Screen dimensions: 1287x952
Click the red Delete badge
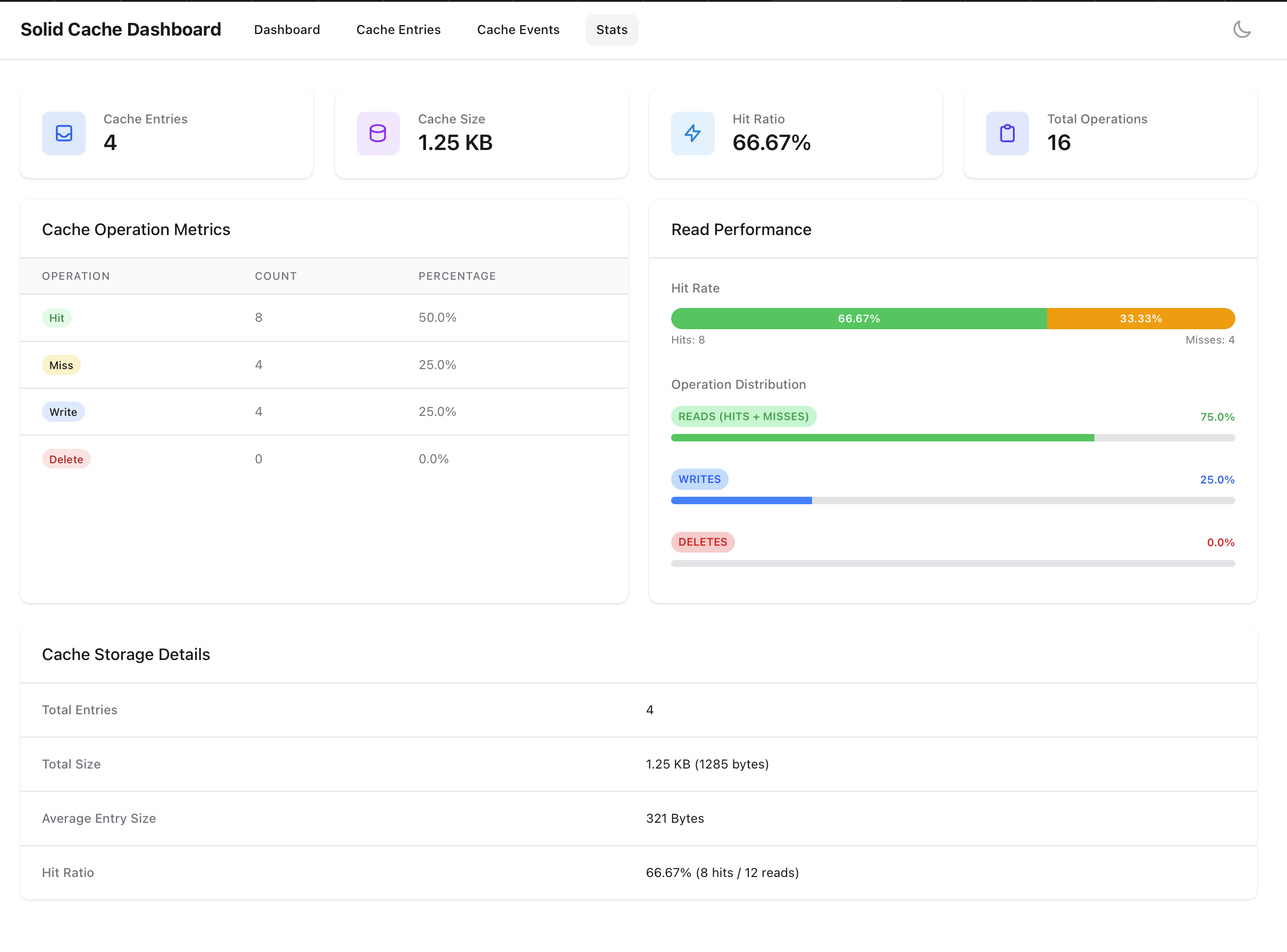(x=66, y=460)
